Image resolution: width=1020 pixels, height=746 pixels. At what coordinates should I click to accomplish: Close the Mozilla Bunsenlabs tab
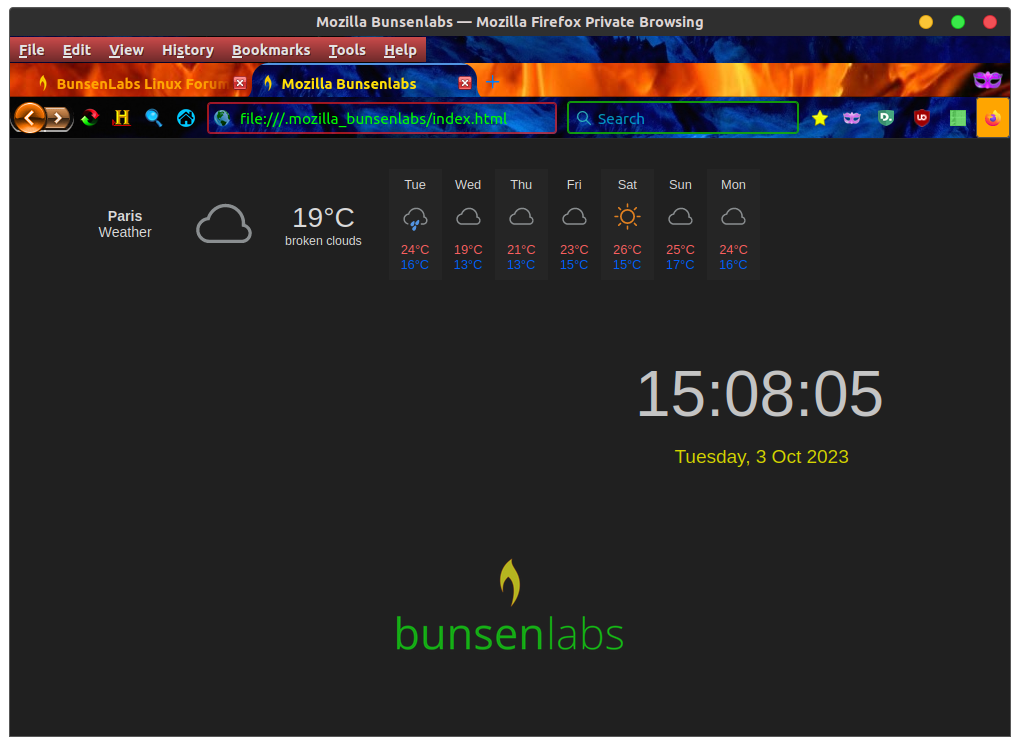464,83
